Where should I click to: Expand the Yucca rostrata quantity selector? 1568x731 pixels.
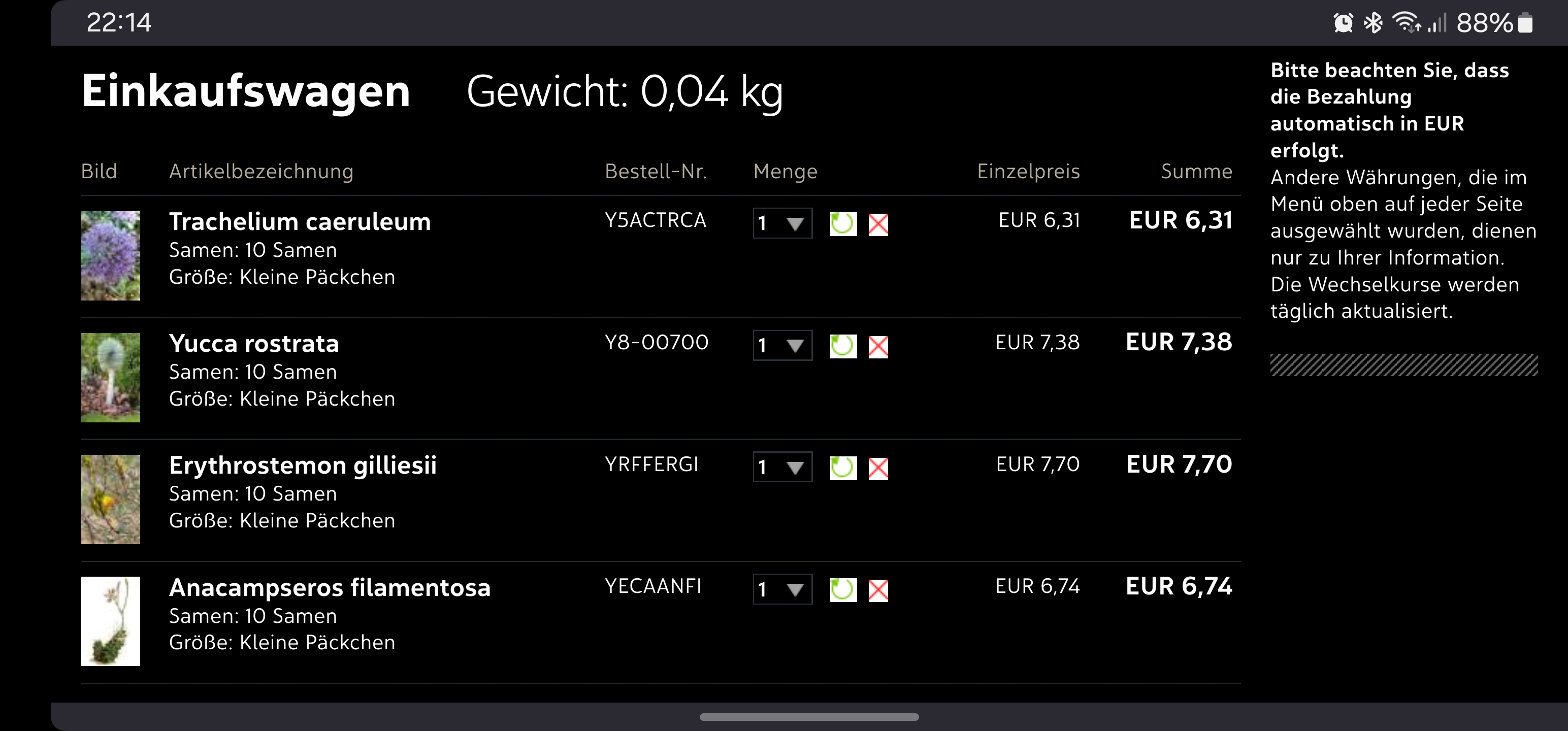coord(782,346)
